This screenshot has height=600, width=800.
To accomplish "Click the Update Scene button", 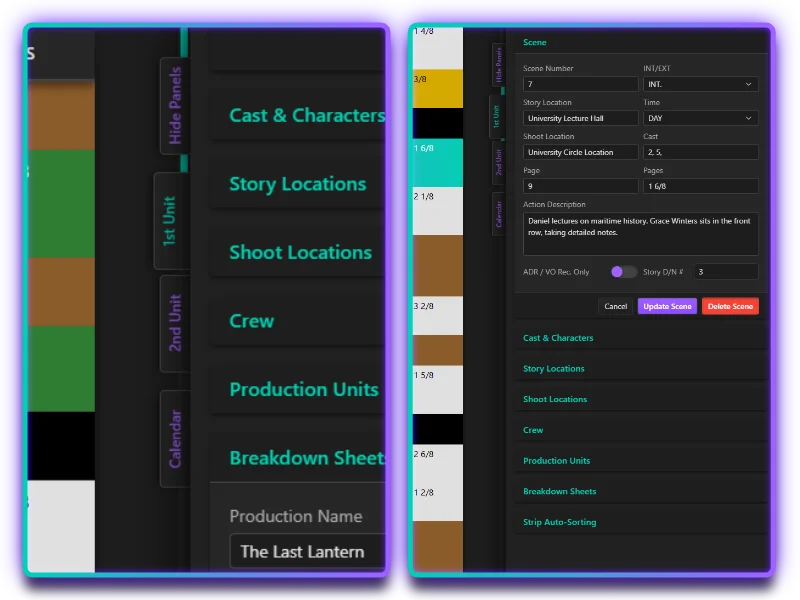I will 666,306.
